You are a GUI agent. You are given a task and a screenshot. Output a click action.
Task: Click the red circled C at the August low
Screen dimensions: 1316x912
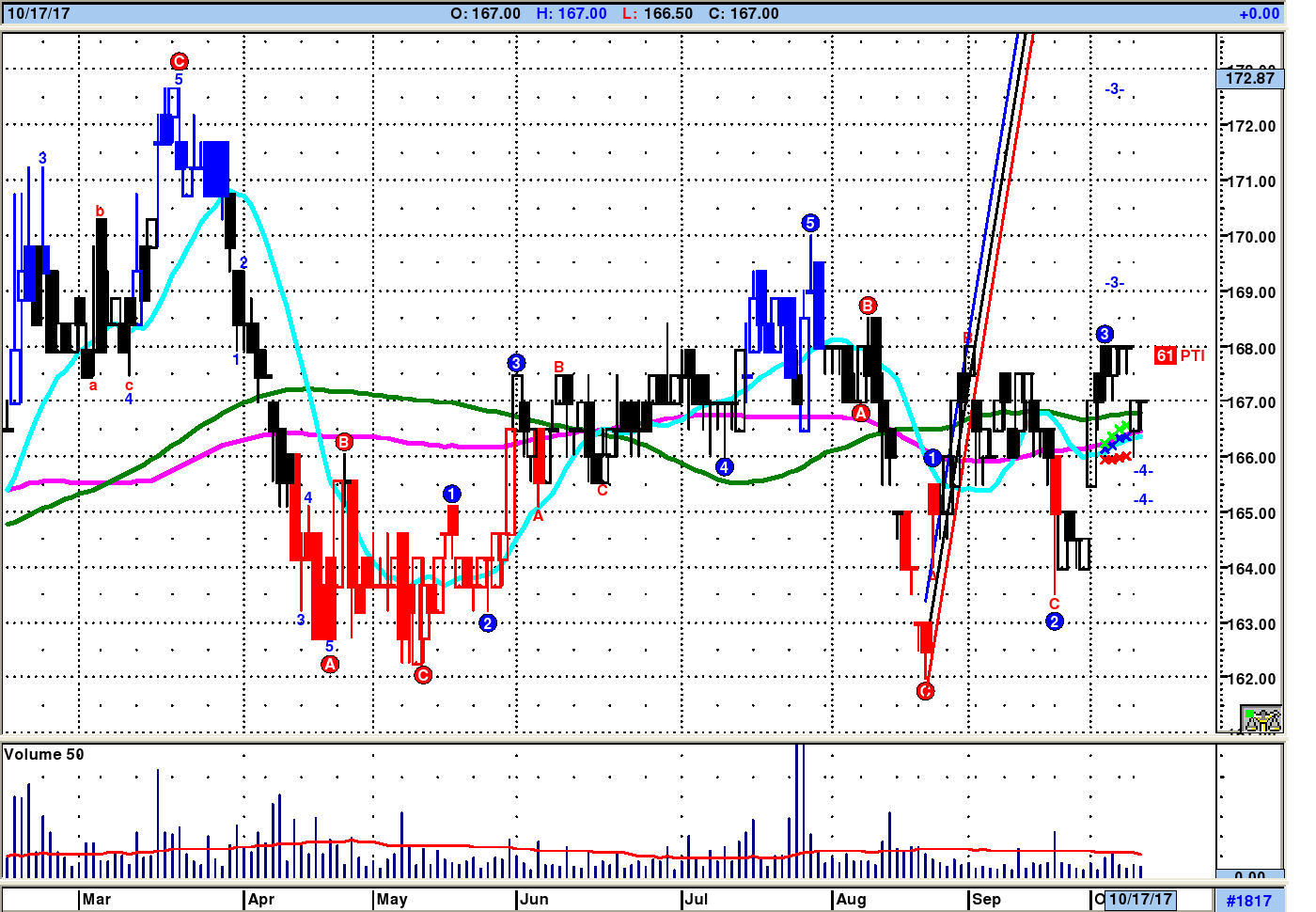click(x=925, y=691)
